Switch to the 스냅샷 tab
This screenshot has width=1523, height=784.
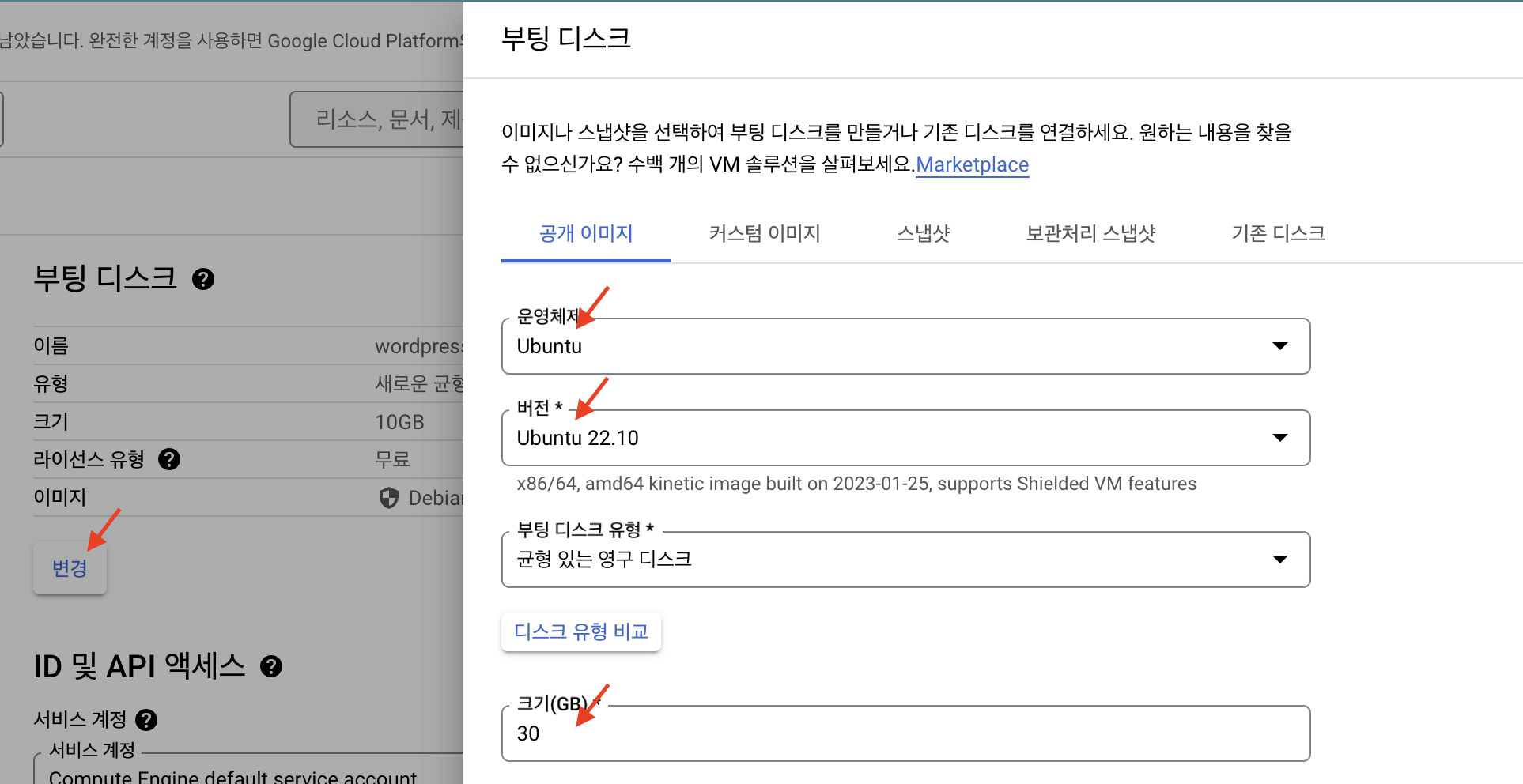tap(924, 234)
